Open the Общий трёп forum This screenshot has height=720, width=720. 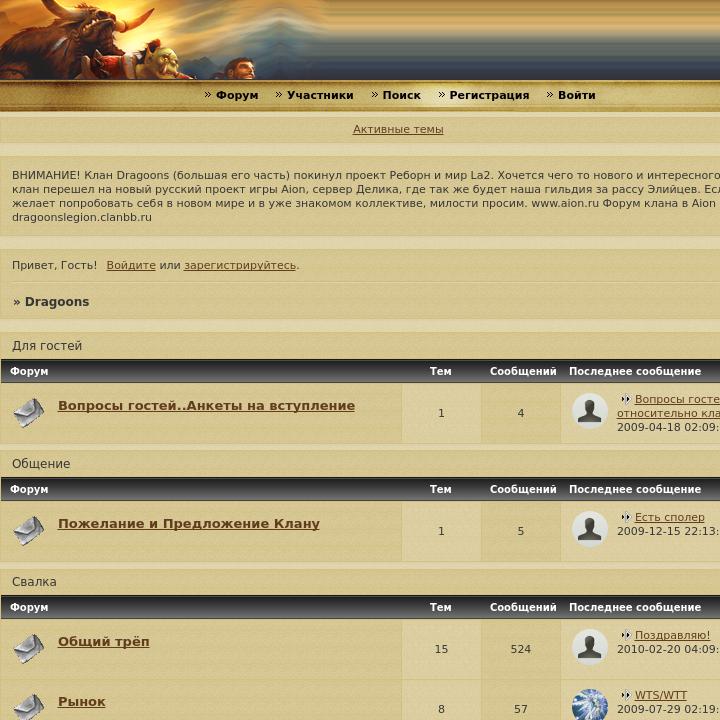(x=103, y=642)
